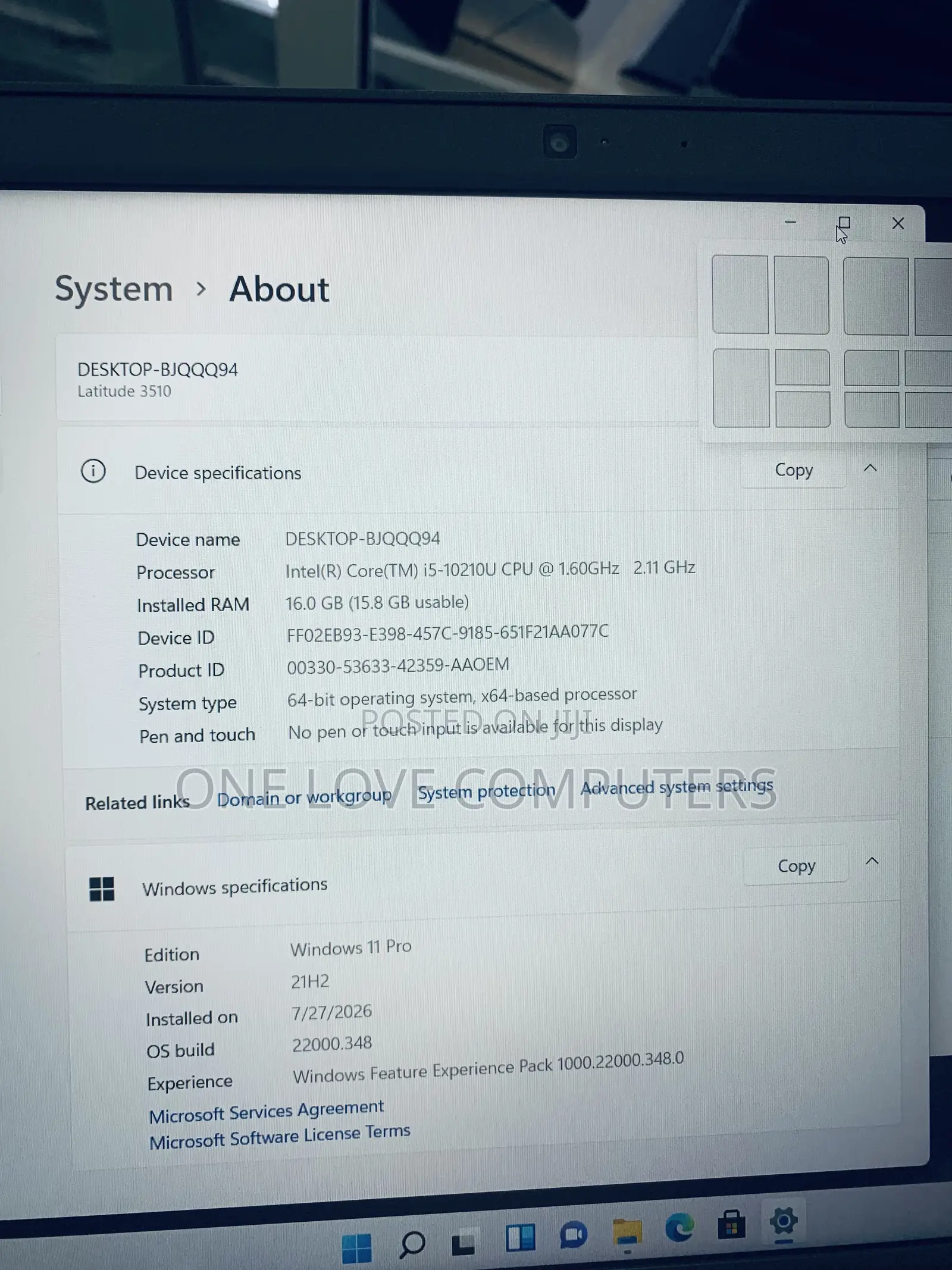Select the System type value 64-bit operating system
Viewport: 952px width, 1270px height.
click(x=462, y=696)
